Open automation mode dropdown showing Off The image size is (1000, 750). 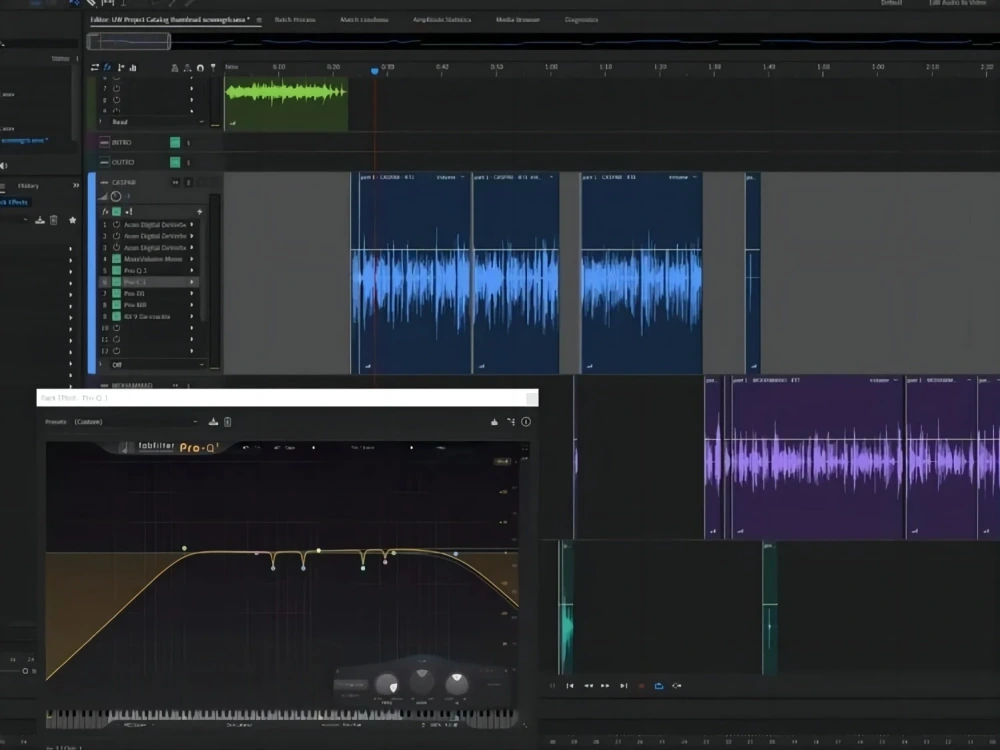tap(157, 365)
